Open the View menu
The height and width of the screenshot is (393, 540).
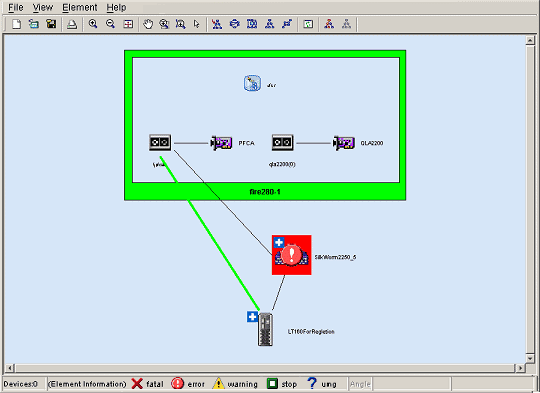click(x=43, y=7)
